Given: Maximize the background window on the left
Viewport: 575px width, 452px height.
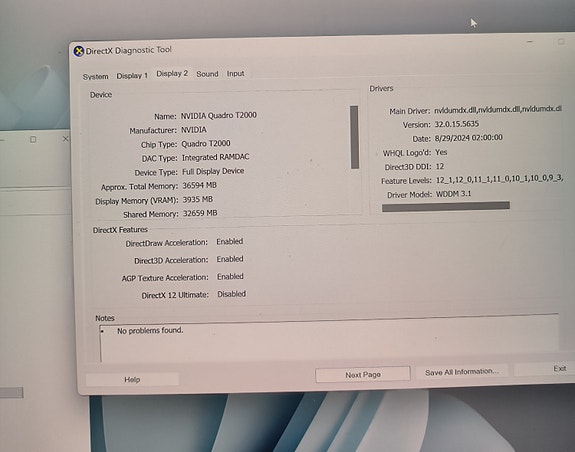Looking at the screenshot, I should 33,139.
